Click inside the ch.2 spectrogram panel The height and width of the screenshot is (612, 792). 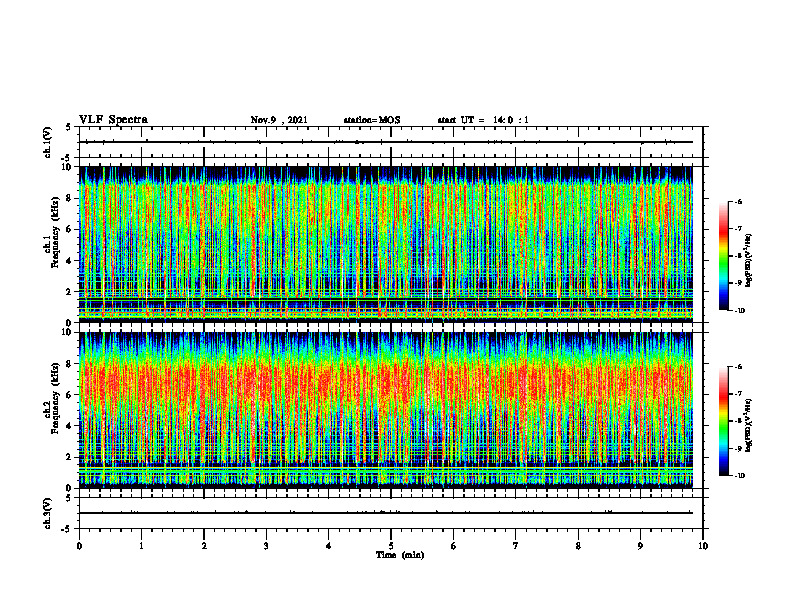(x=386, y=410)
